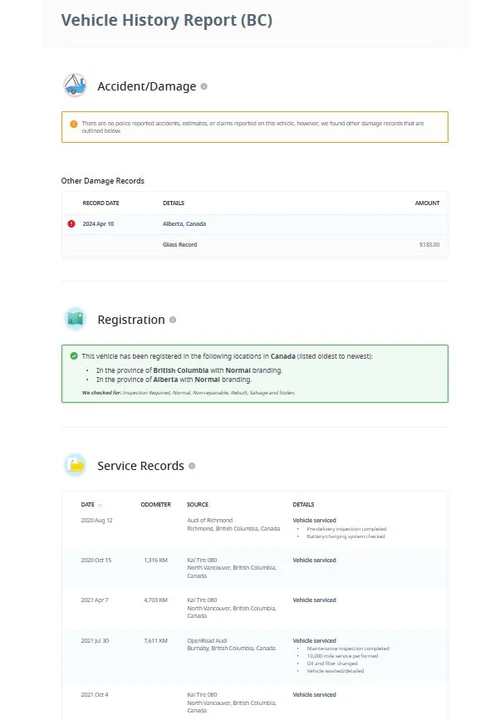Screen dimensions: 490x720
Task: Select the 2021 Jul 30 OpenRoad Audi record
Action: (255, 656)
